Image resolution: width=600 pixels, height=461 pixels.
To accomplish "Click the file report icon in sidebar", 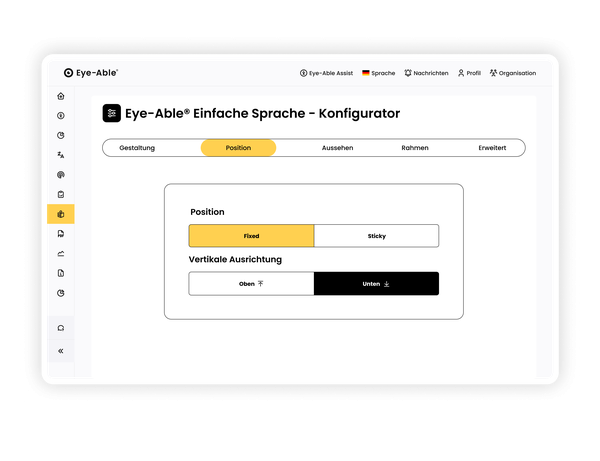I will click(60, 273).
